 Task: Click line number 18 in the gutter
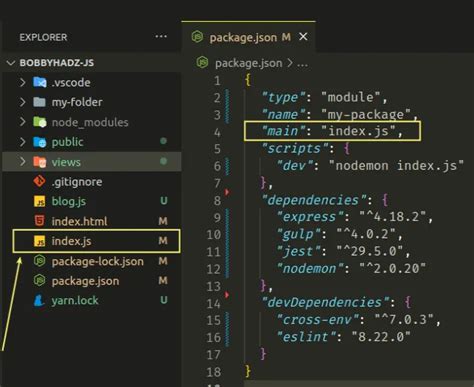(213, 372)
